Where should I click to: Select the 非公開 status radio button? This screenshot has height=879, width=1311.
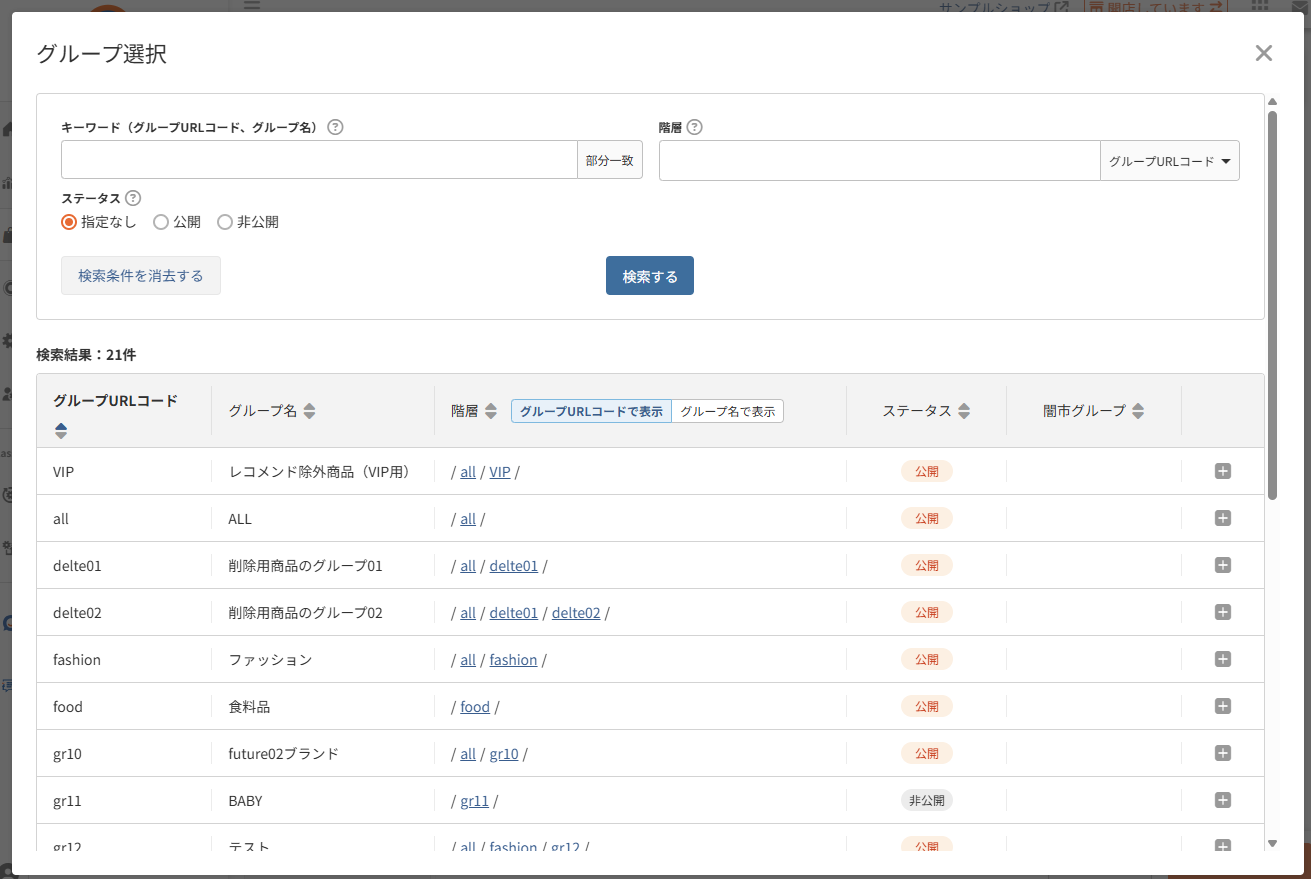tap(224, 222)
